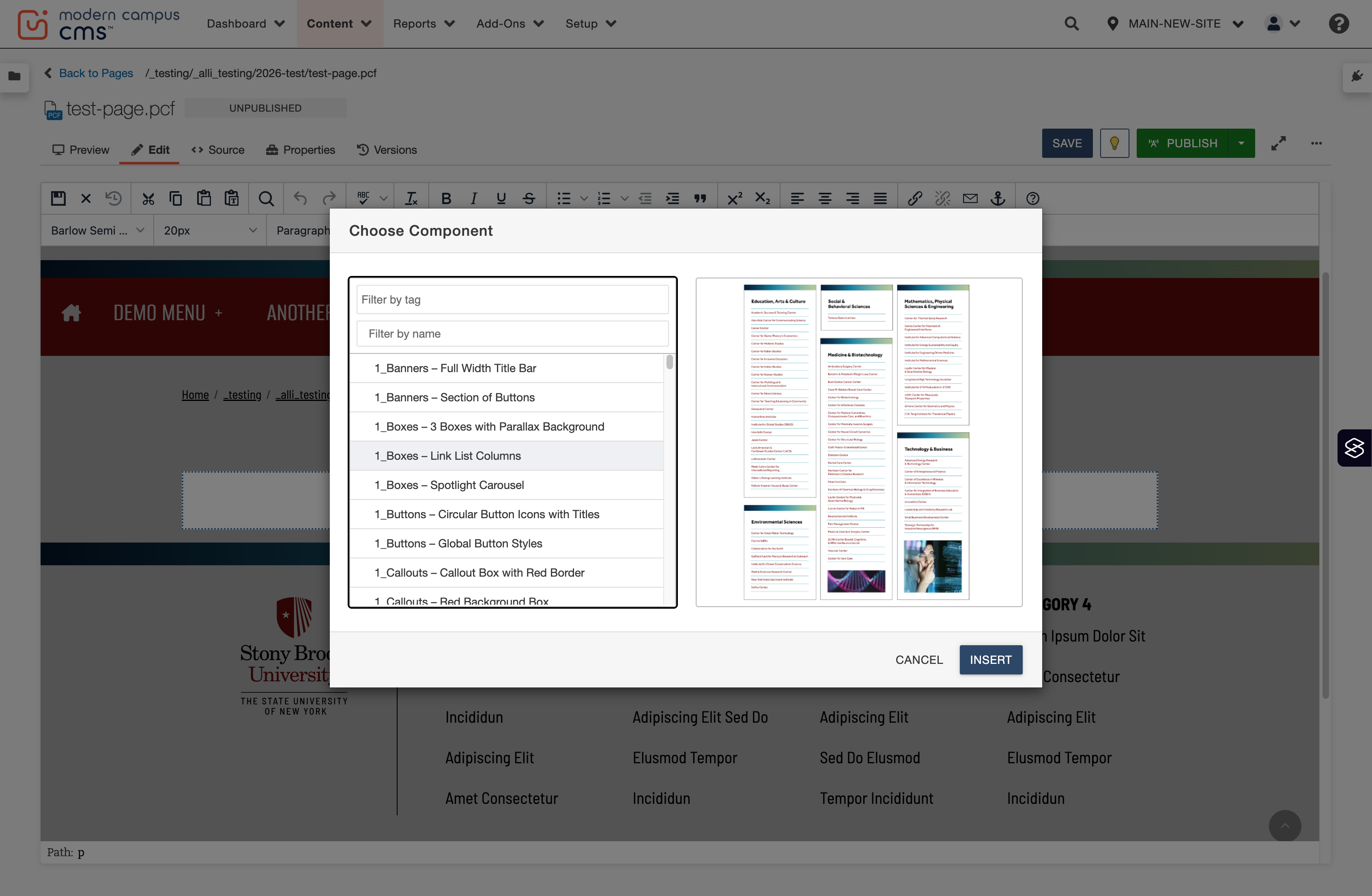The width and height of the screenshot is (1372, 896).
Task: Click the editor help question icon
Action: point(1032,198)
